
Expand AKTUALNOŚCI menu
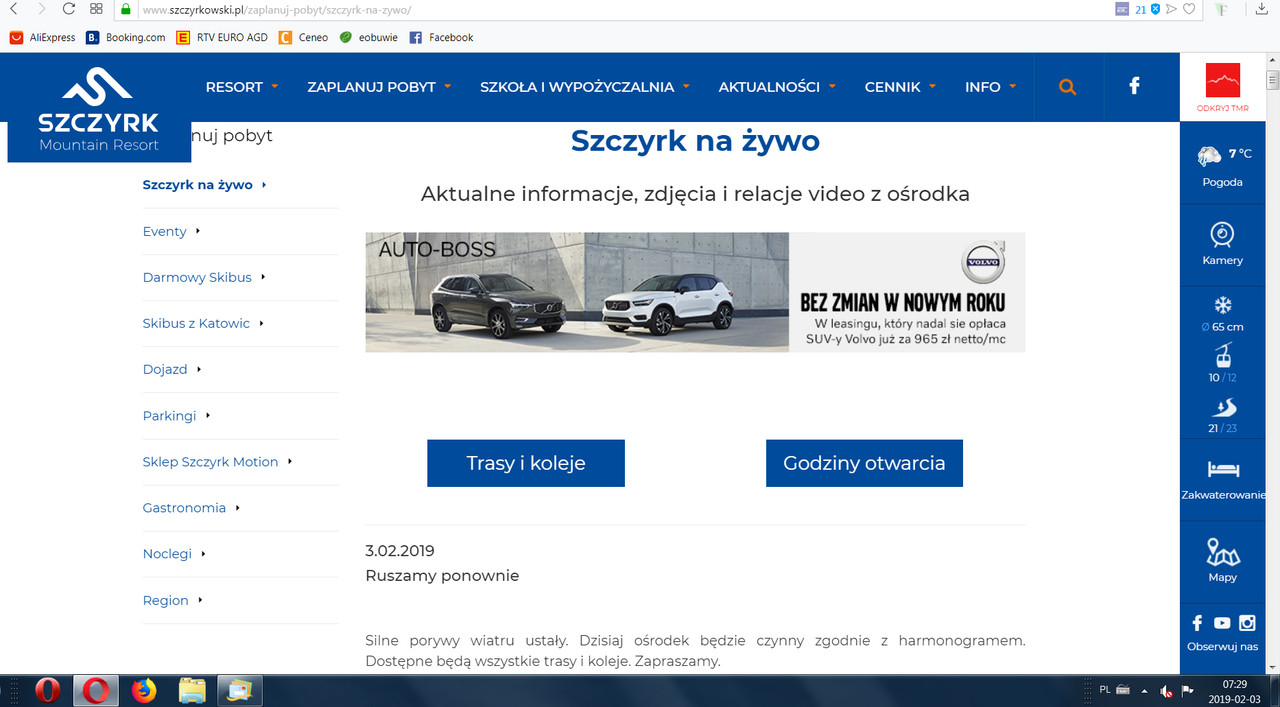click(x=777, y=87)
